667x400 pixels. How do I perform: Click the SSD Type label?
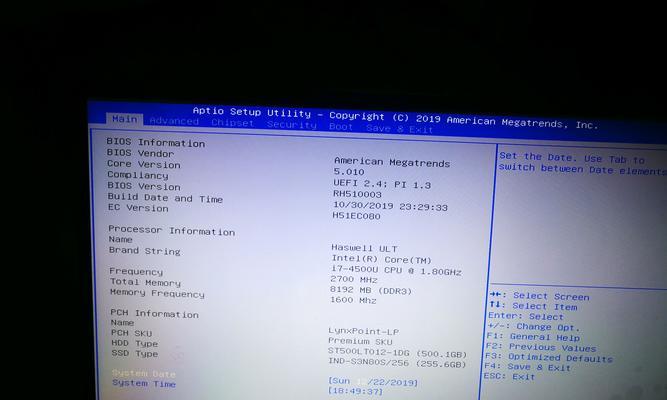[x=135, y=353]
